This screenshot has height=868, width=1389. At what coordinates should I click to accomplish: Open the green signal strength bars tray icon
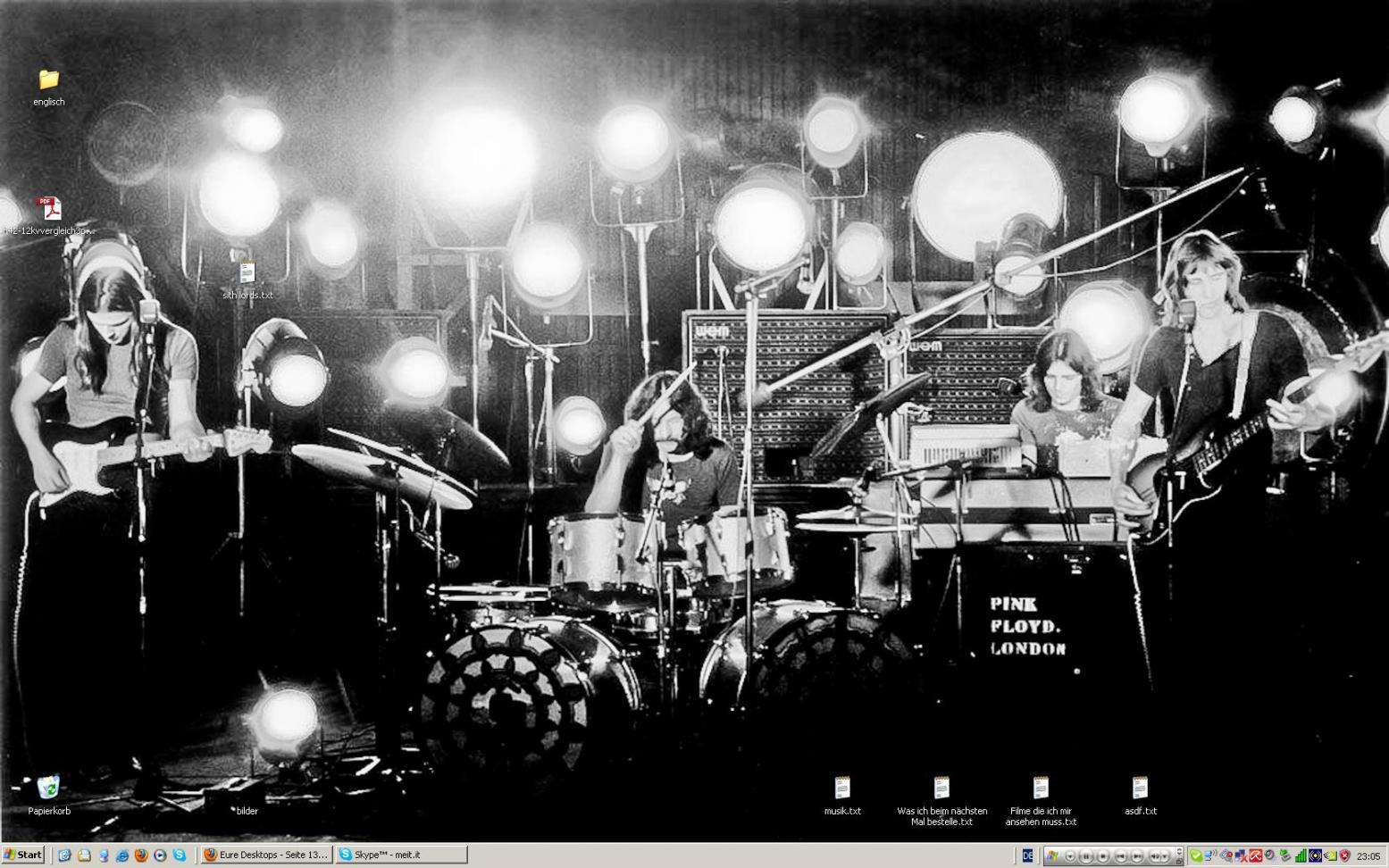click(1301, 855)
